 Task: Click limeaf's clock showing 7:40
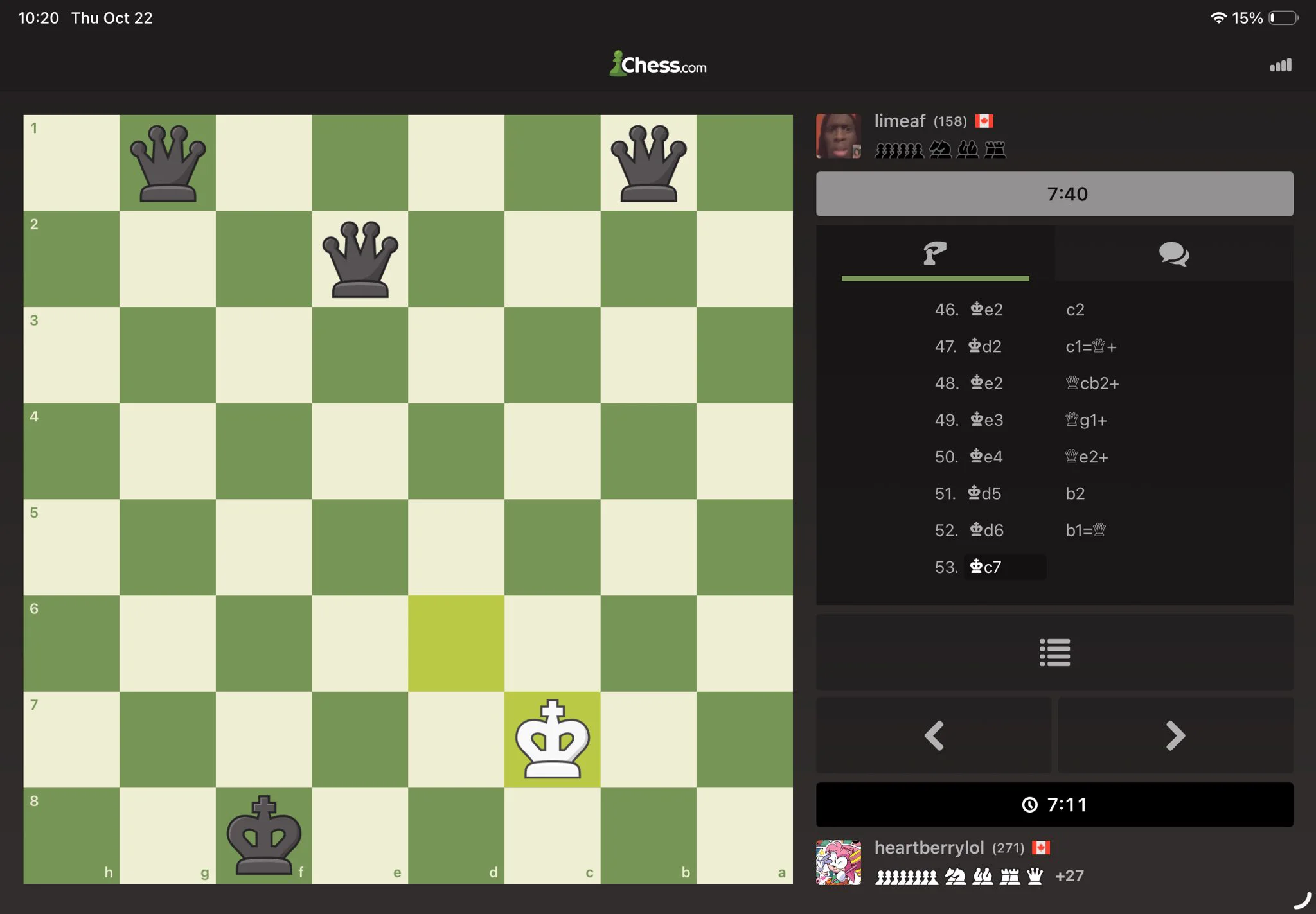point(1054,194)
